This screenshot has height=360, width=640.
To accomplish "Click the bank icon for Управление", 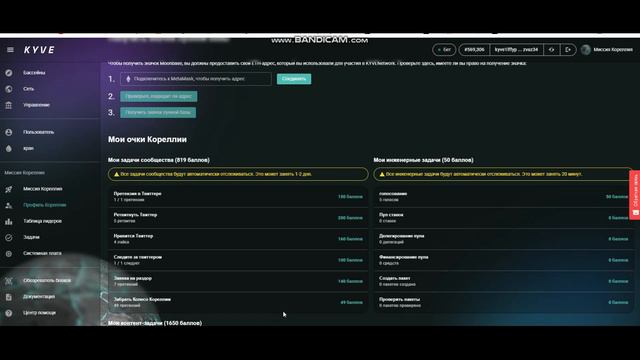I will (x=9, y=105).
